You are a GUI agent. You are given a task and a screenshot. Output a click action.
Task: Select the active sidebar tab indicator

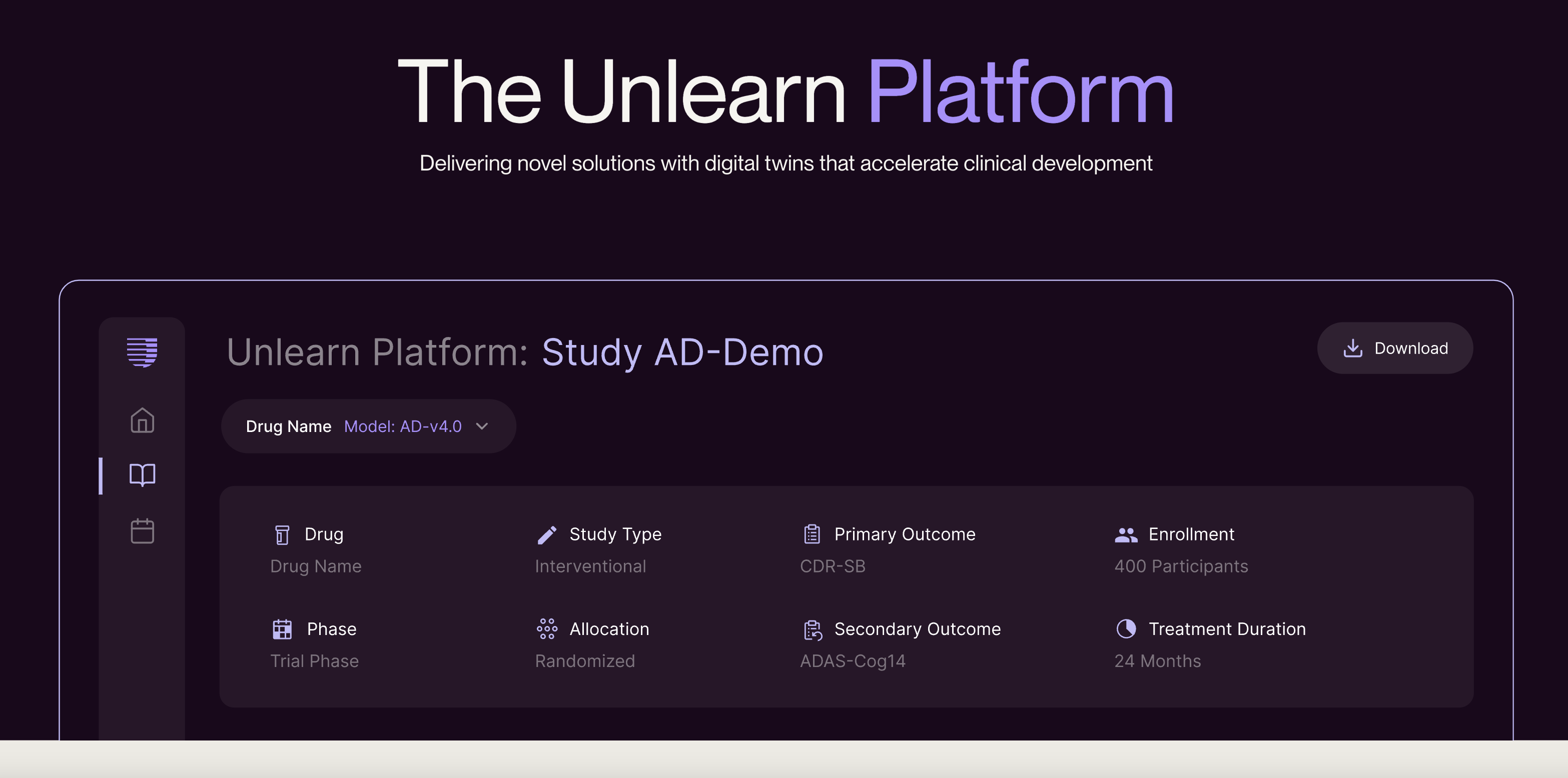click(x=101, y=474)
